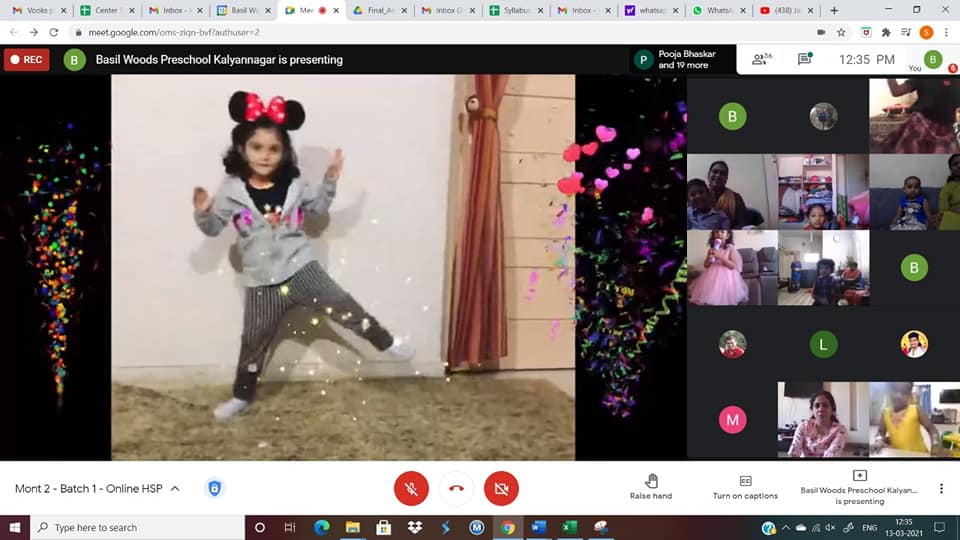Open the Basil Woods presenting options
Image resolution: width=960 pixels, height=540 pixels.
(859, 487)
